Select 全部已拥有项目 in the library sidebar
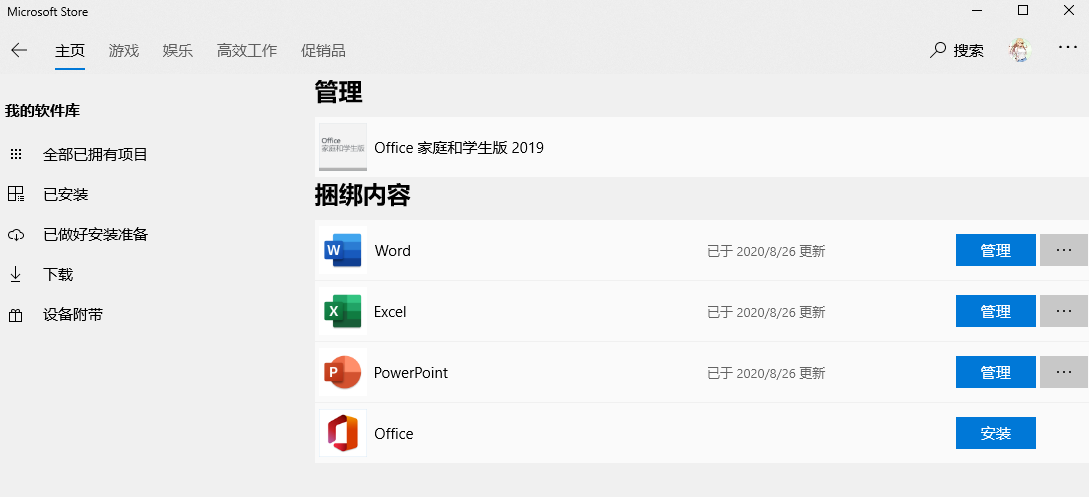Image resolution: width=1089 pixels, height=497 pixels. pos(95,155)
